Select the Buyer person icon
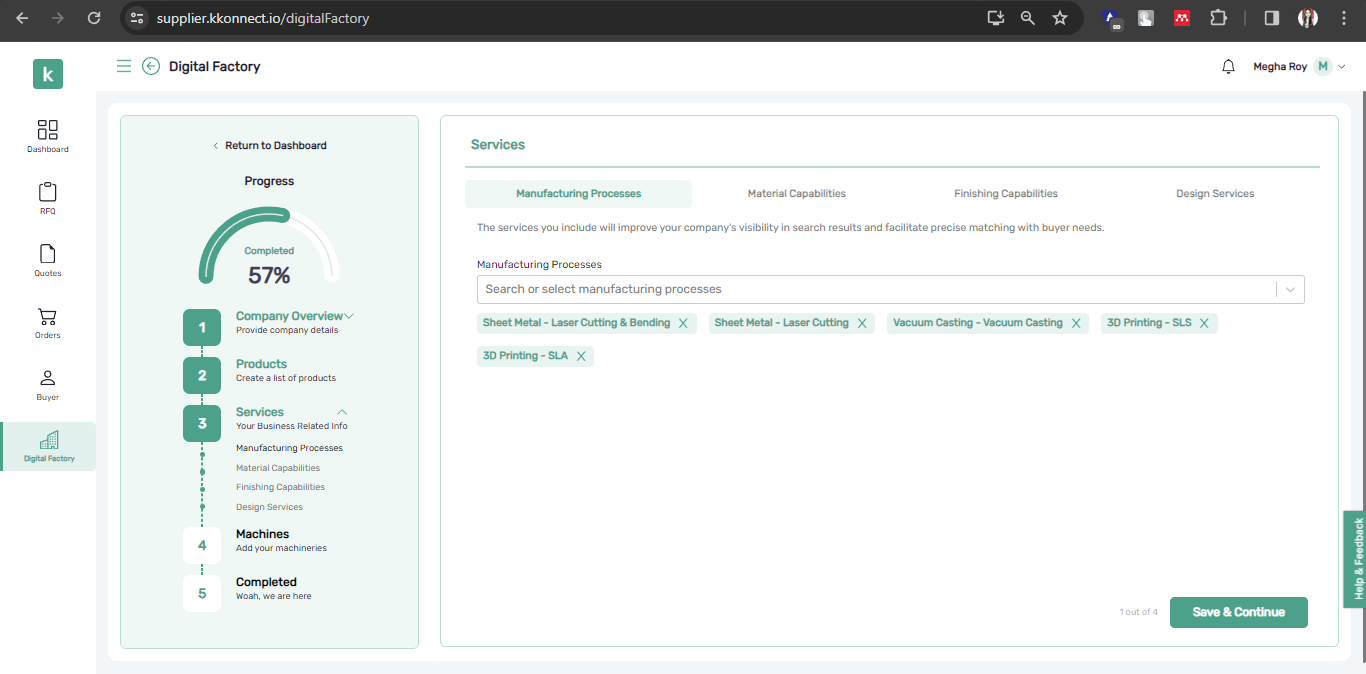The image size is (1366, 674). (48, 379)
